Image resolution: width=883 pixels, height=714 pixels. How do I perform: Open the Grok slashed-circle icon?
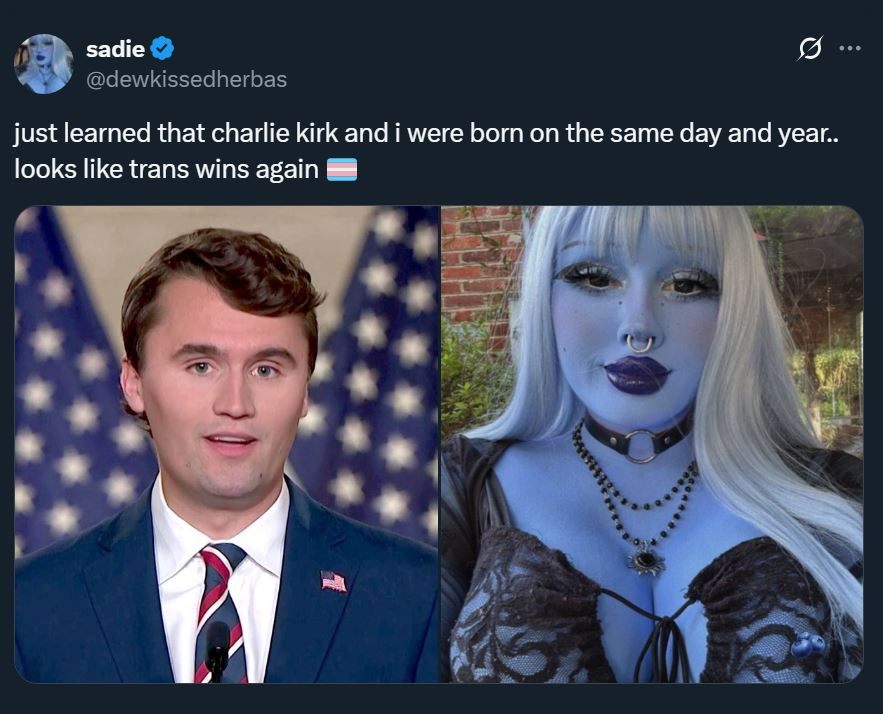click(x=810, y=48)
